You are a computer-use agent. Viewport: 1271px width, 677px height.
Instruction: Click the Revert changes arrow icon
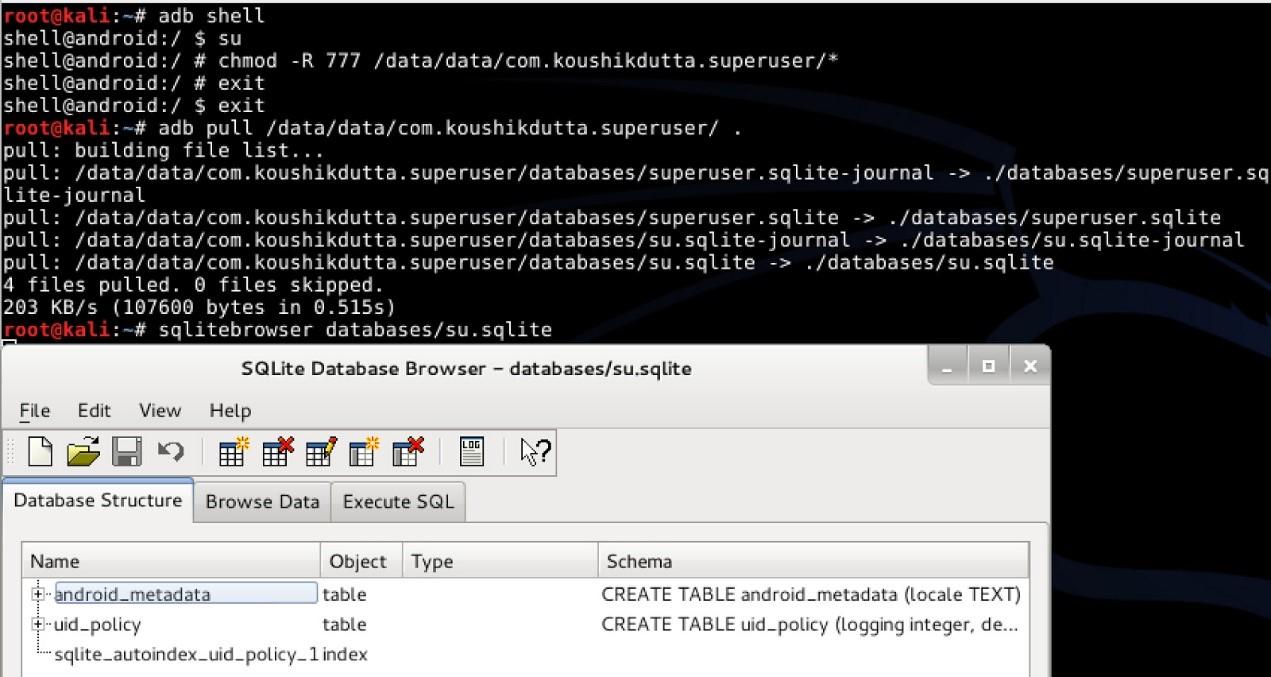(x=171, y=452)
